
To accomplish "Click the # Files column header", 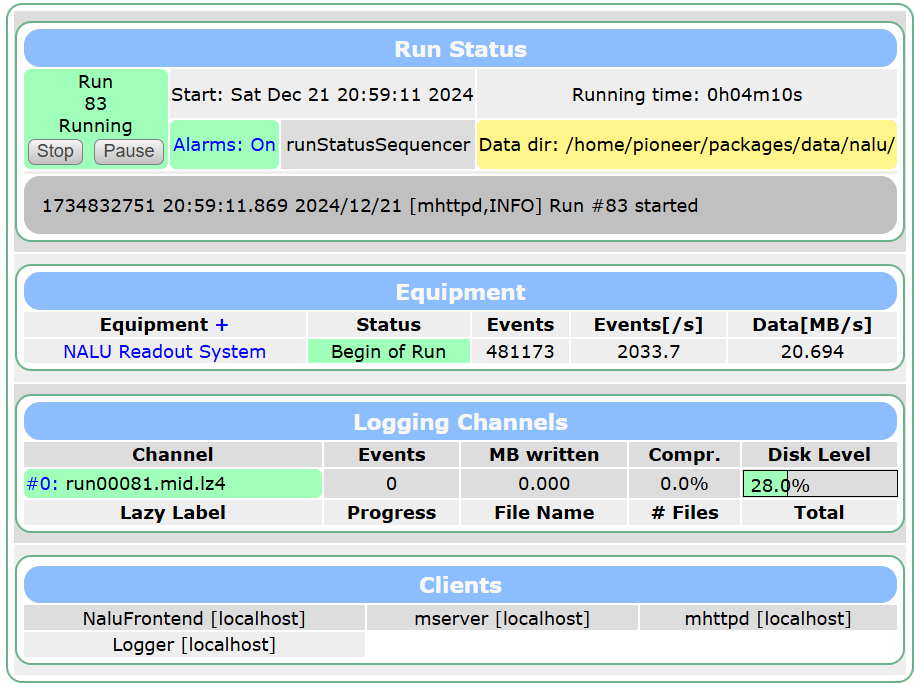I will coord(684,513).
